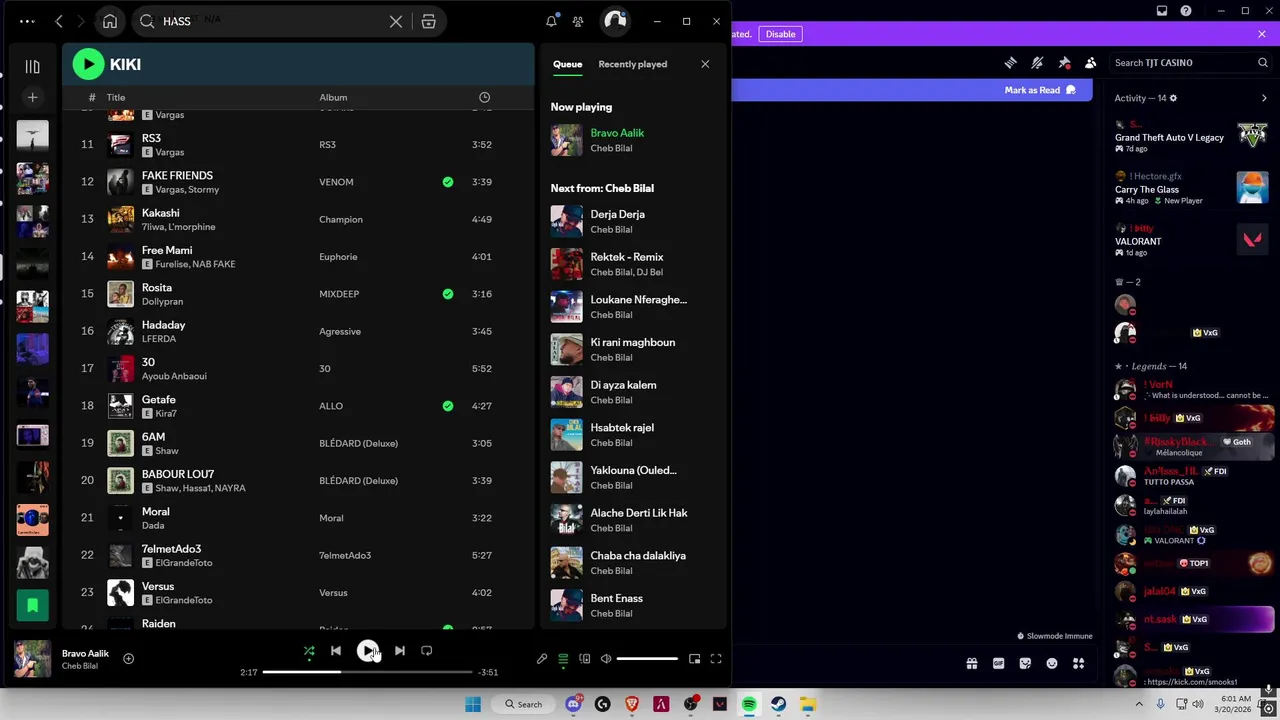Switch to Recently played tab
This screenshot has width=1280, height=720.
click(632, 64)
